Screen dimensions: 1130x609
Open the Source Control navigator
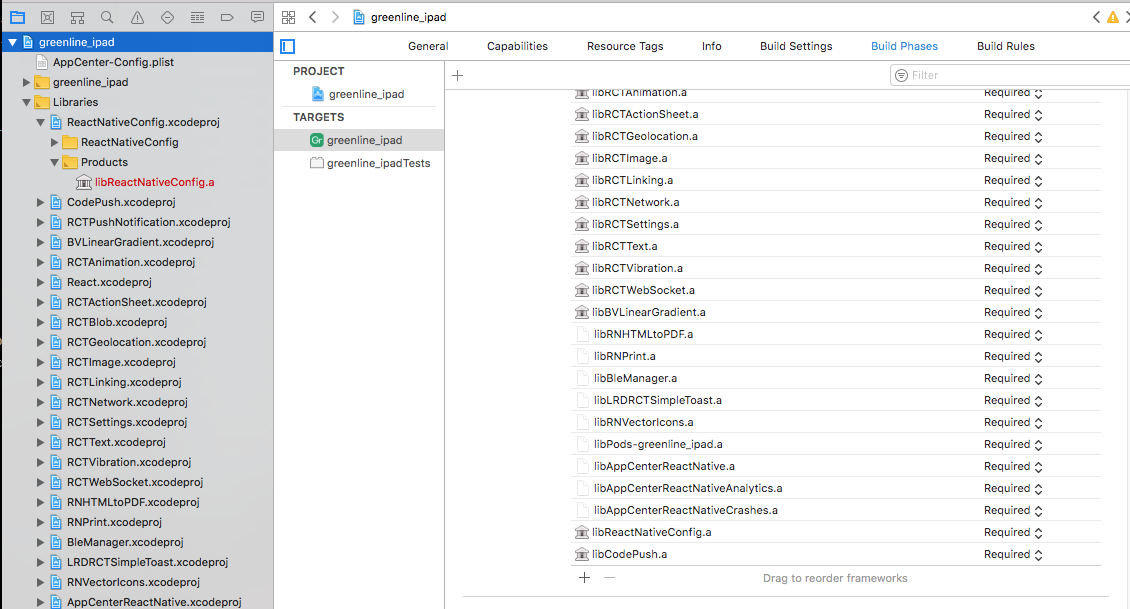click(x=48, y=17)
